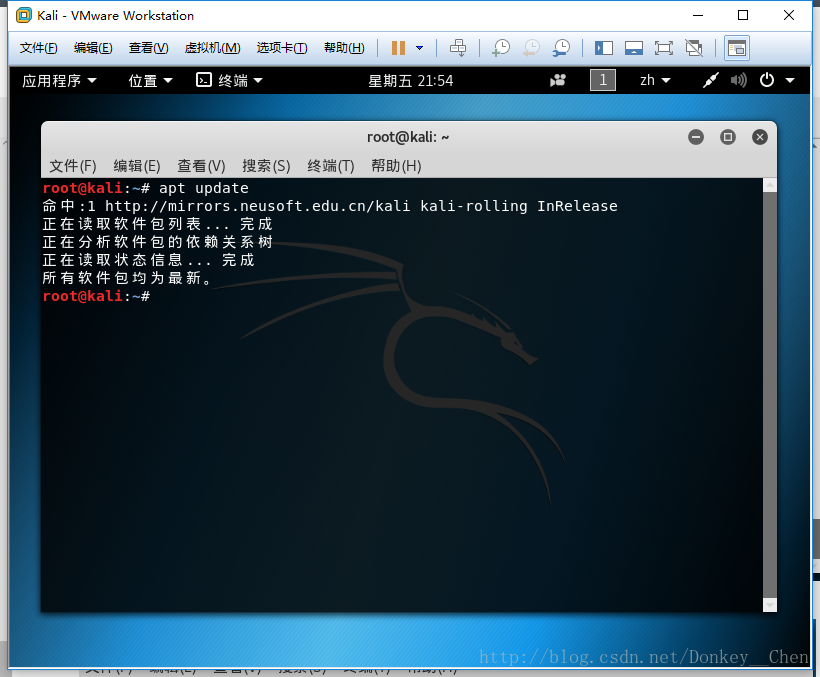The width and height of the screenshot is (820, 677).
Task: Open VMware 文件(F) menu
Action: pyautogui.click(x=38, y=48)
